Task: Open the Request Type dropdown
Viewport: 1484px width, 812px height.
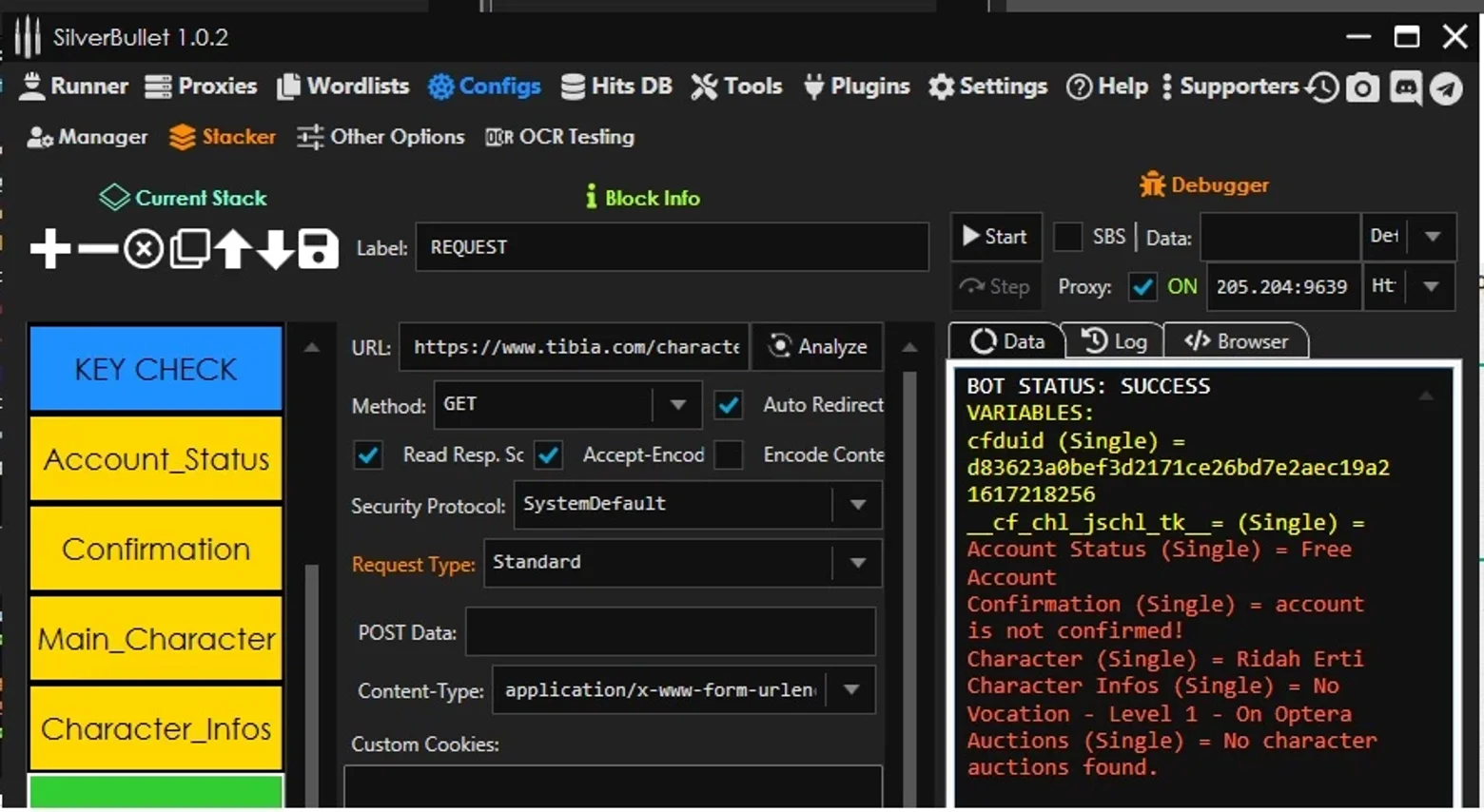Action: [857, 563]
